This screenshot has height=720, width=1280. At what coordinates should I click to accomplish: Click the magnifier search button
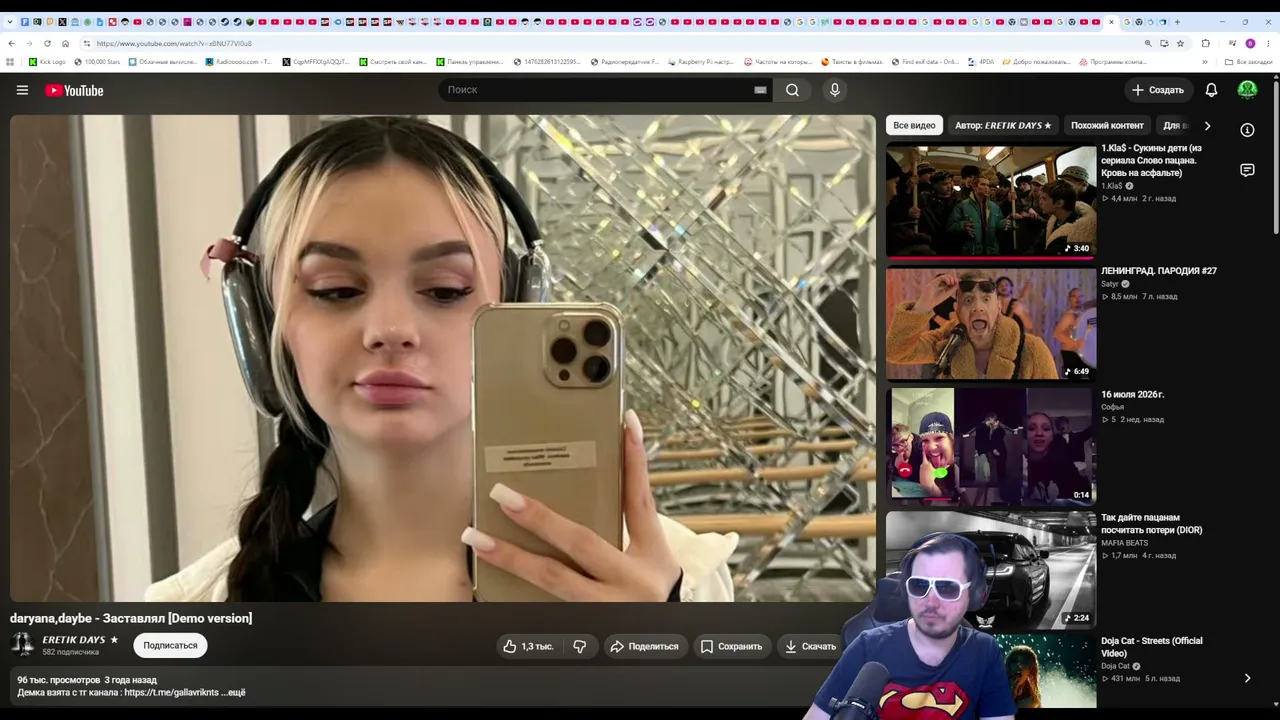click(x=792, y=90)
